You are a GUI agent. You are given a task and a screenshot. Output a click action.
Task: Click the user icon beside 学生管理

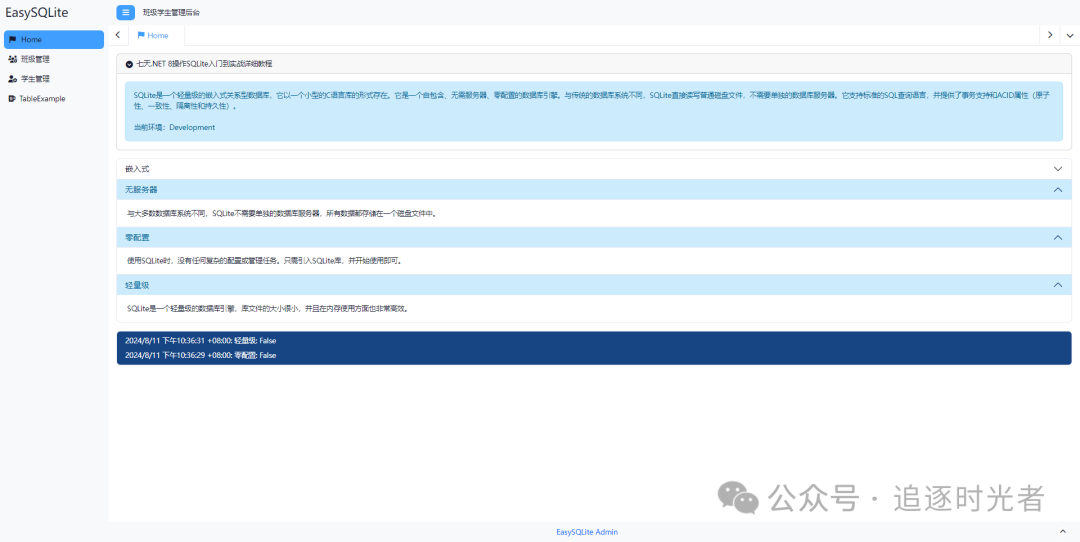12,78
